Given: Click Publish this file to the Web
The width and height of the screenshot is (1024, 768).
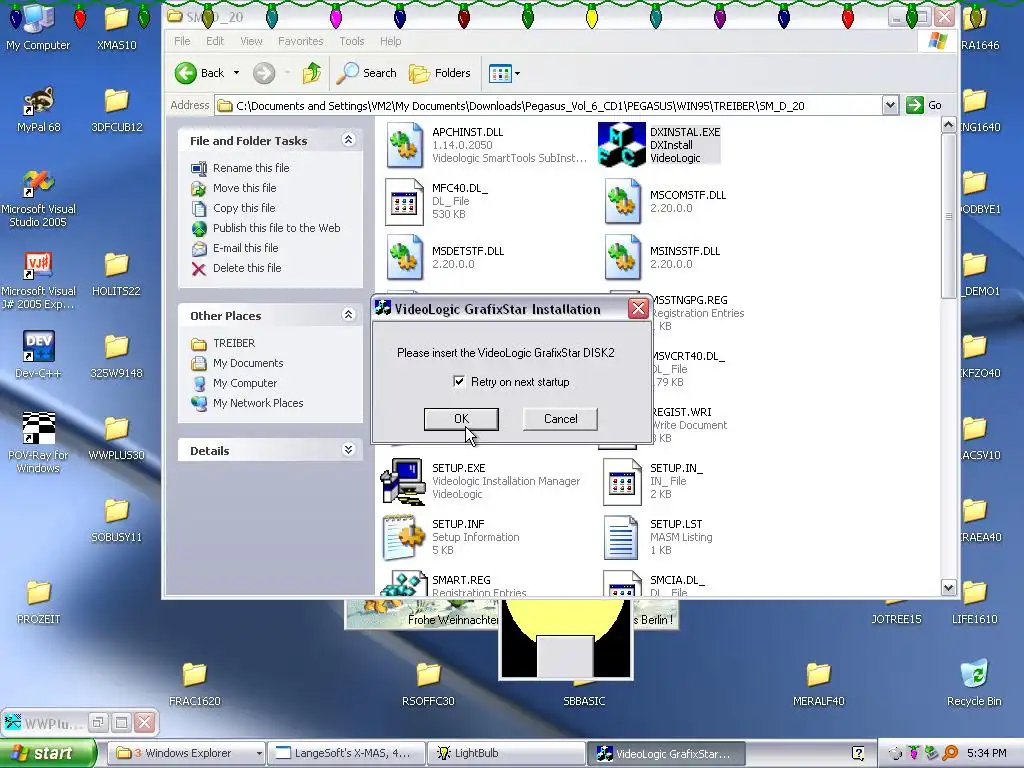Looking at the screenshot, I should (x=276, y=228).
